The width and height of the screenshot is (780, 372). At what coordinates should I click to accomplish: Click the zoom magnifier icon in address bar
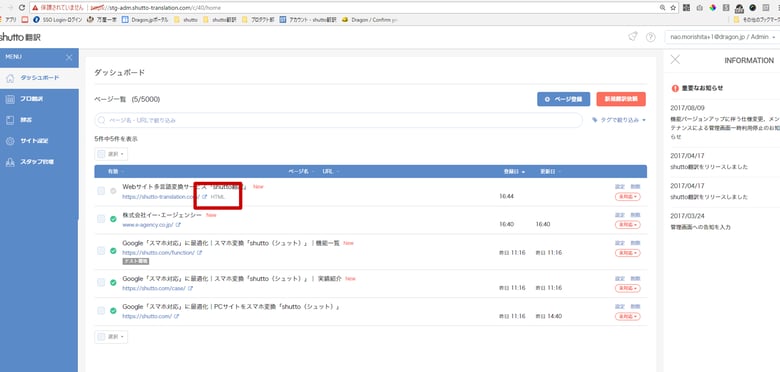pos(663,8)
